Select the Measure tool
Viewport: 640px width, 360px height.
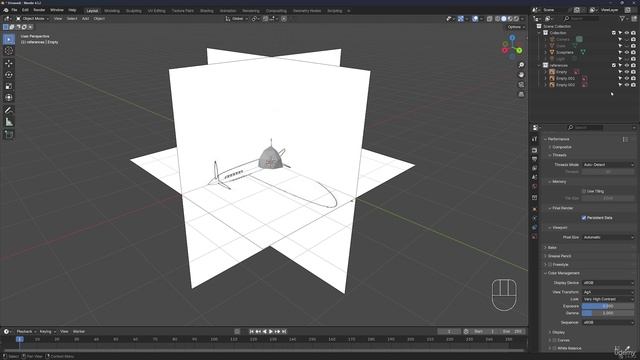pos(9,122)
